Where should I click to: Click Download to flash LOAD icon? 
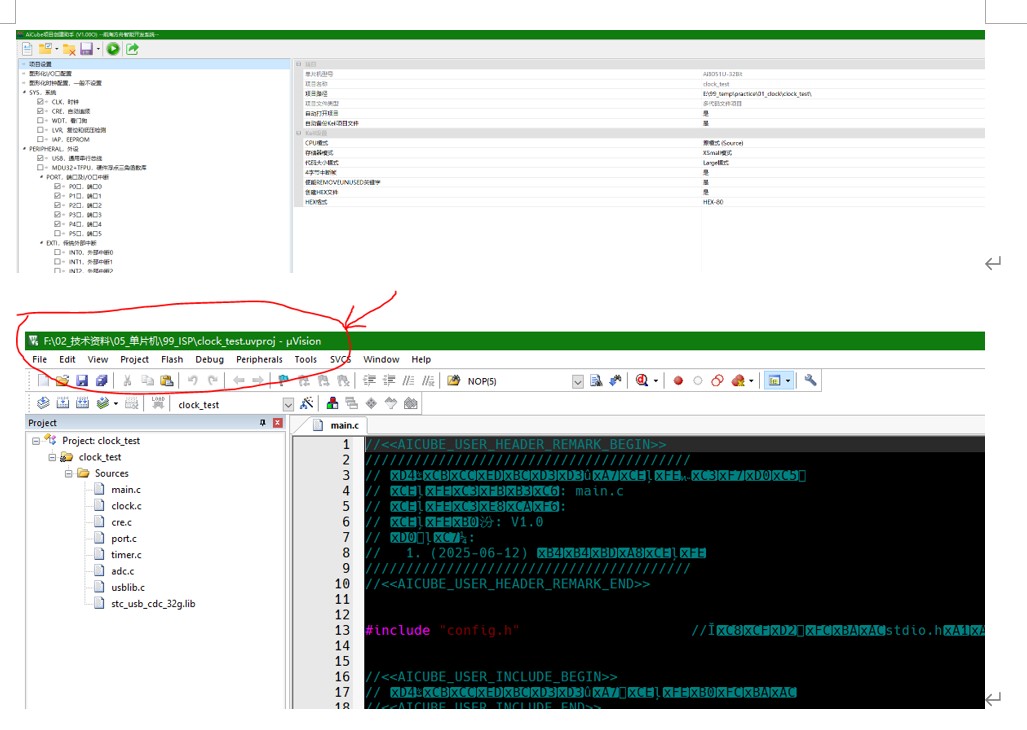pos(158,403)
